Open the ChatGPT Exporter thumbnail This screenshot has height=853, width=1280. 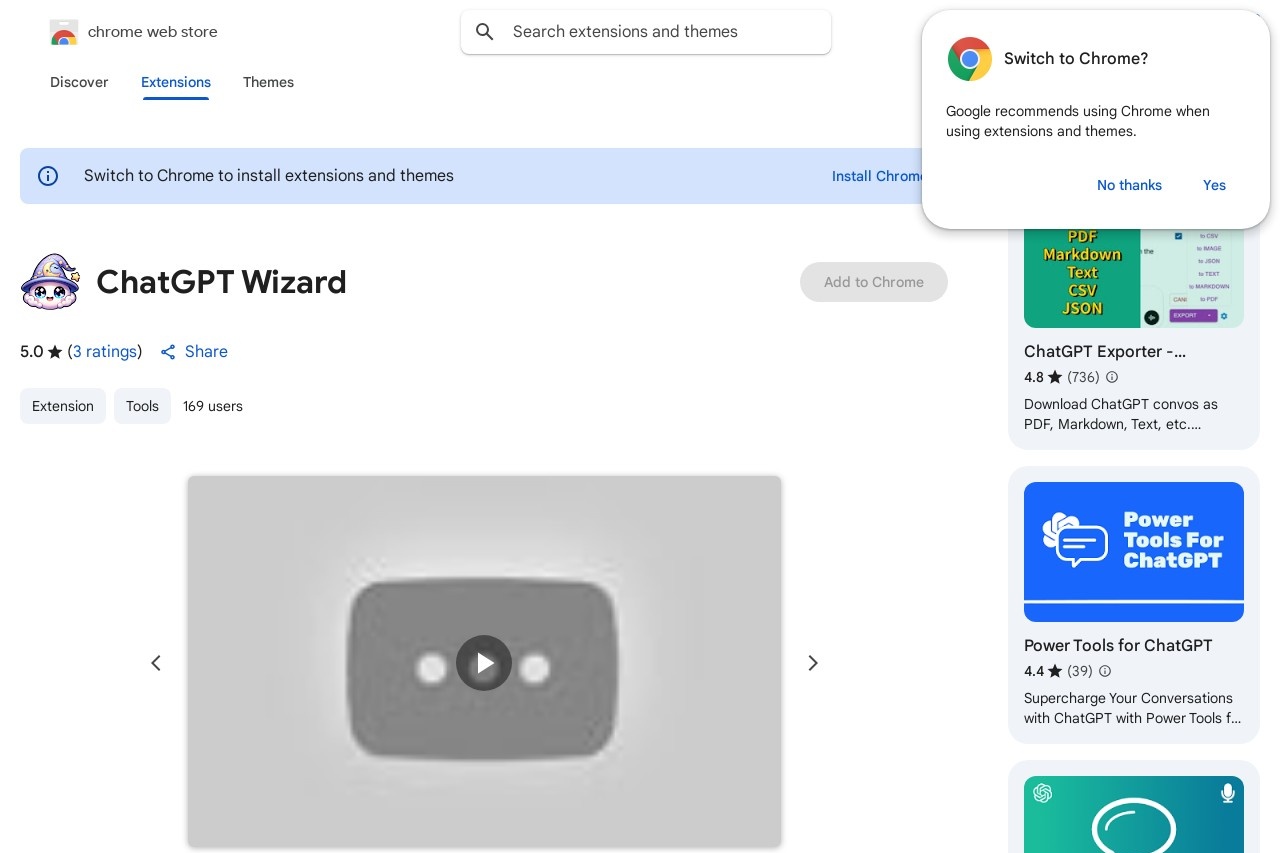click(1134, 278)
